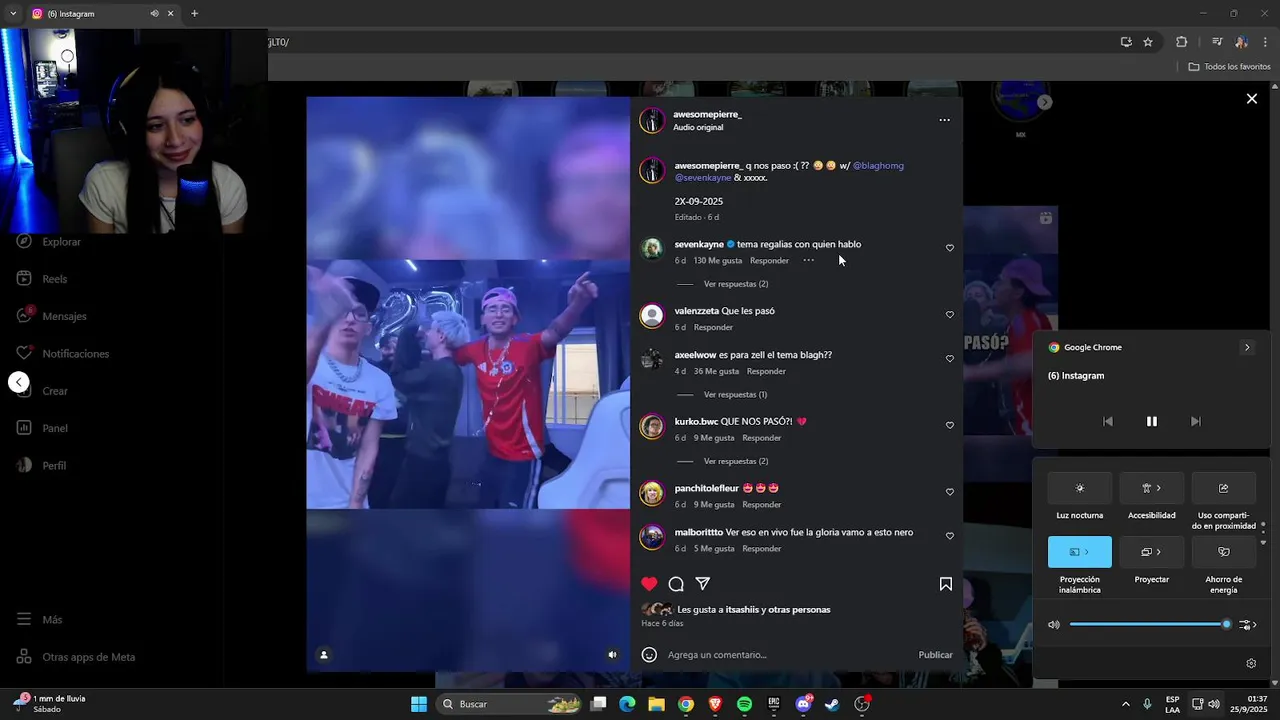Bookmark page with Chrome star icon
This screenshot has width=1280, height=720.
coord(1148,42)
